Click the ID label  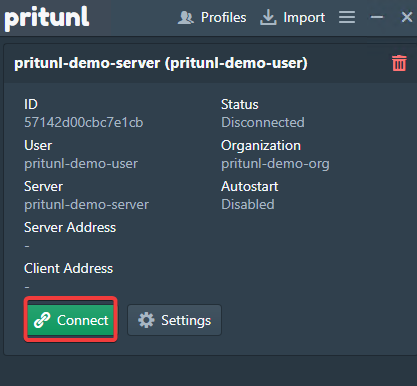coord(31,104)
